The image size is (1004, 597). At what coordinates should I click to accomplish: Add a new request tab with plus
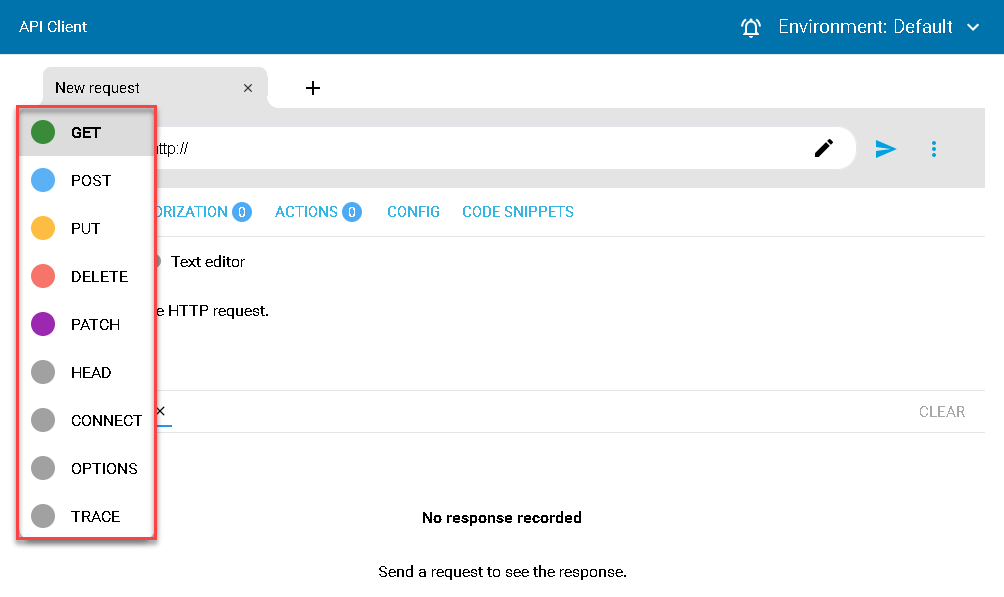click(312, 88)
